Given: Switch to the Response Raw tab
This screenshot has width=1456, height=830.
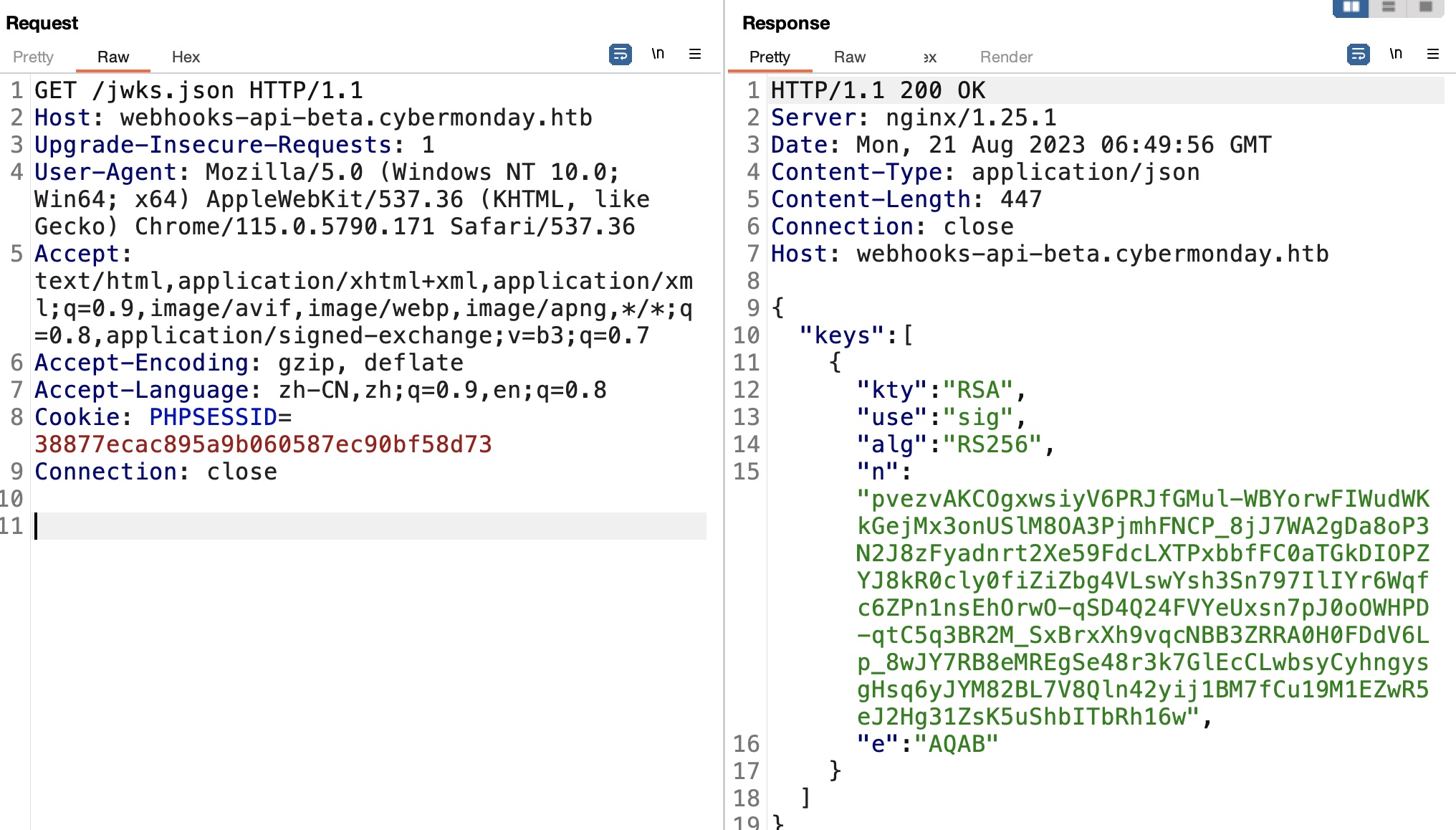Looking at the screenshot, I should [850, 57].
